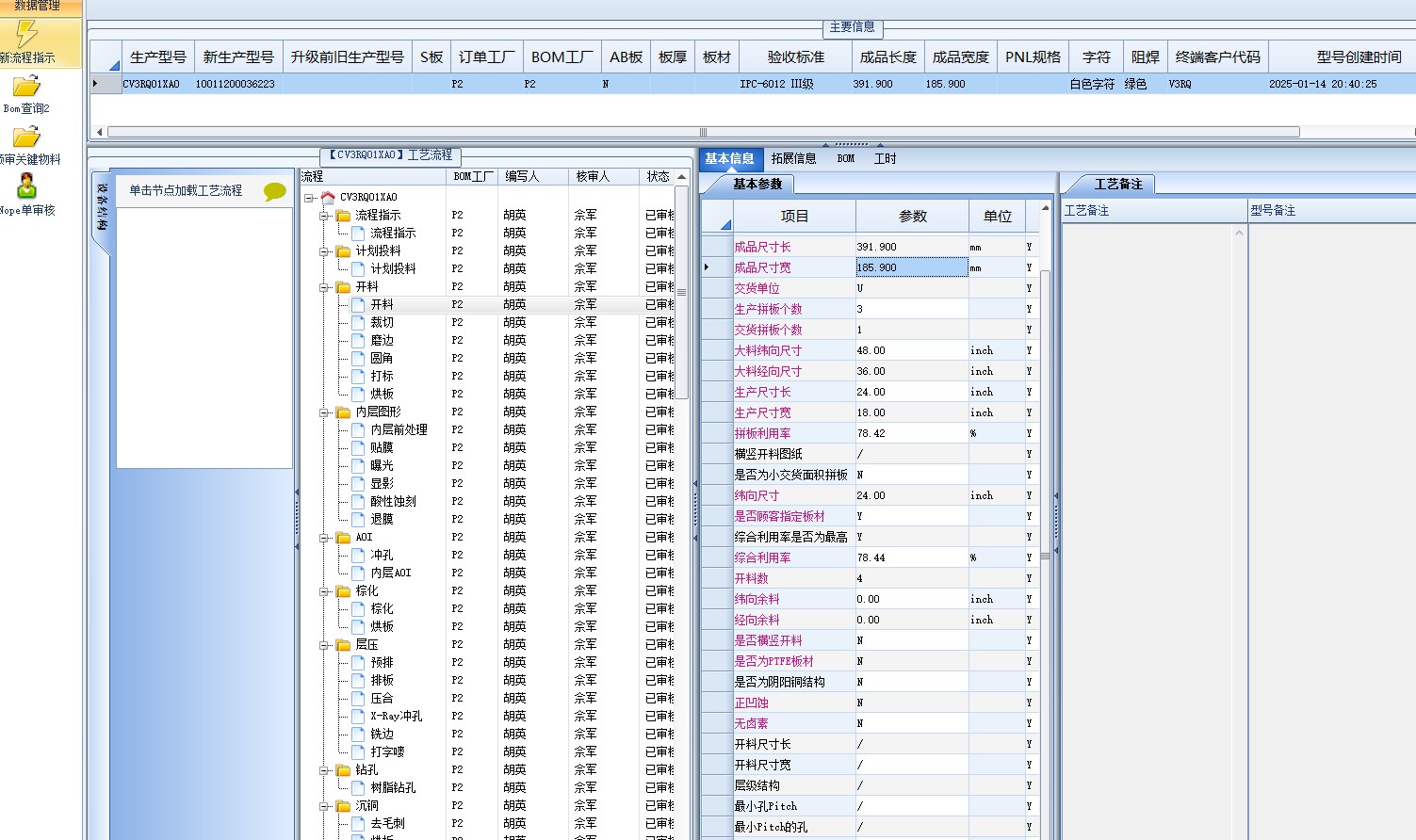Switch to the 拓展信息 tab
The height and width of the screenshot is (840, 1416).
(x=793, y=159)
